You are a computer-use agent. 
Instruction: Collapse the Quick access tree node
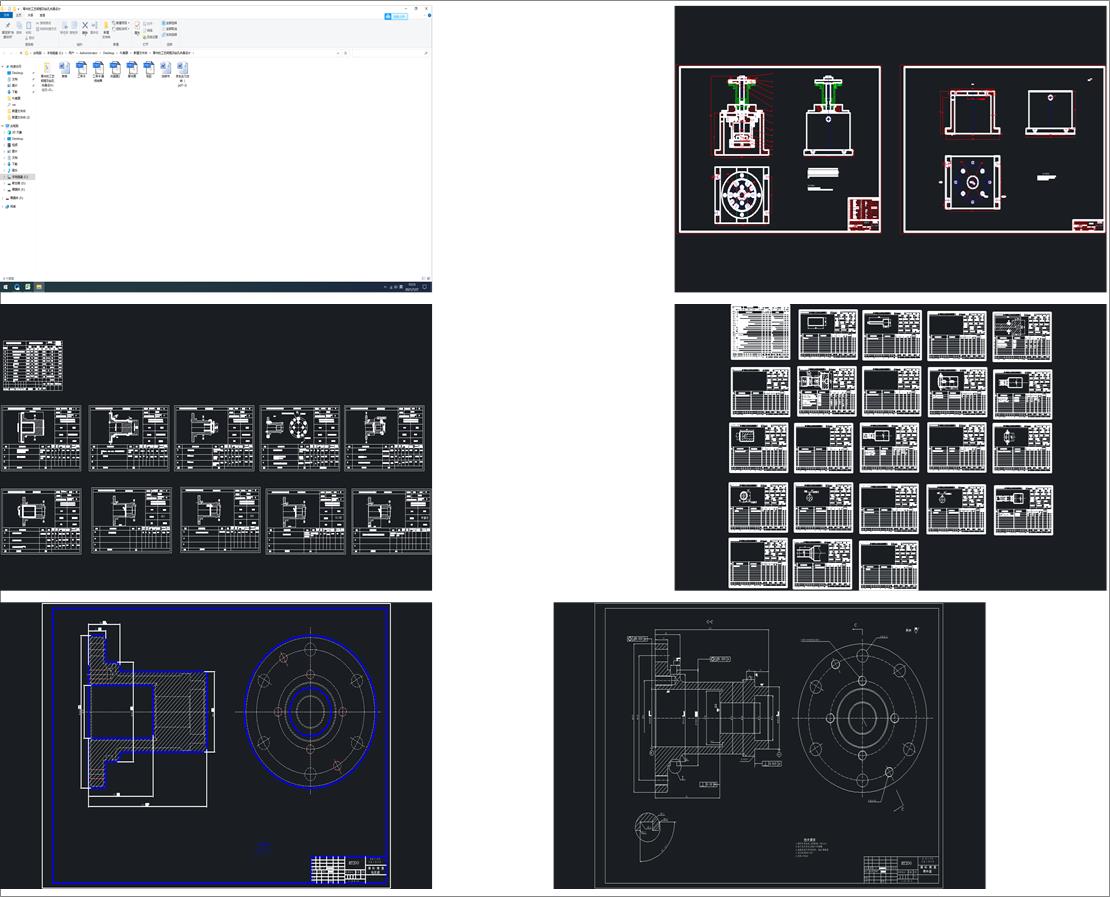3,67
